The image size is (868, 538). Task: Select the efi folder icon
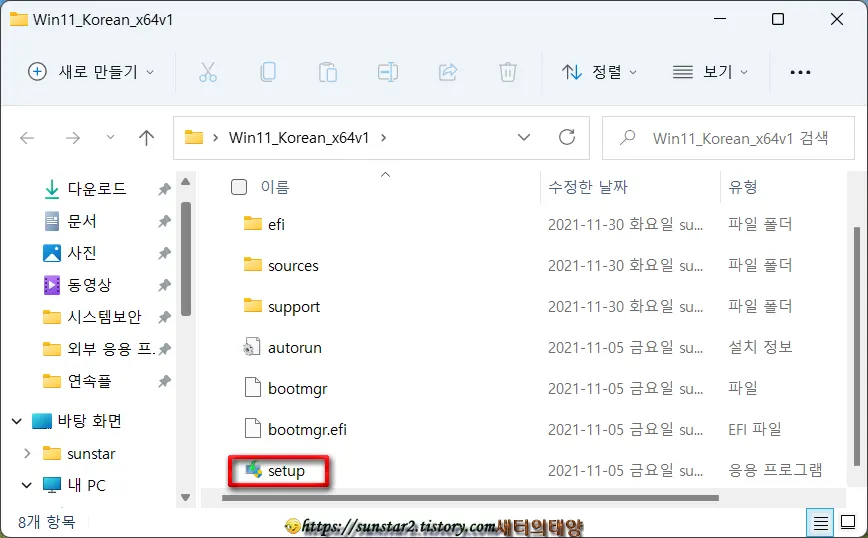pos(252,224)
